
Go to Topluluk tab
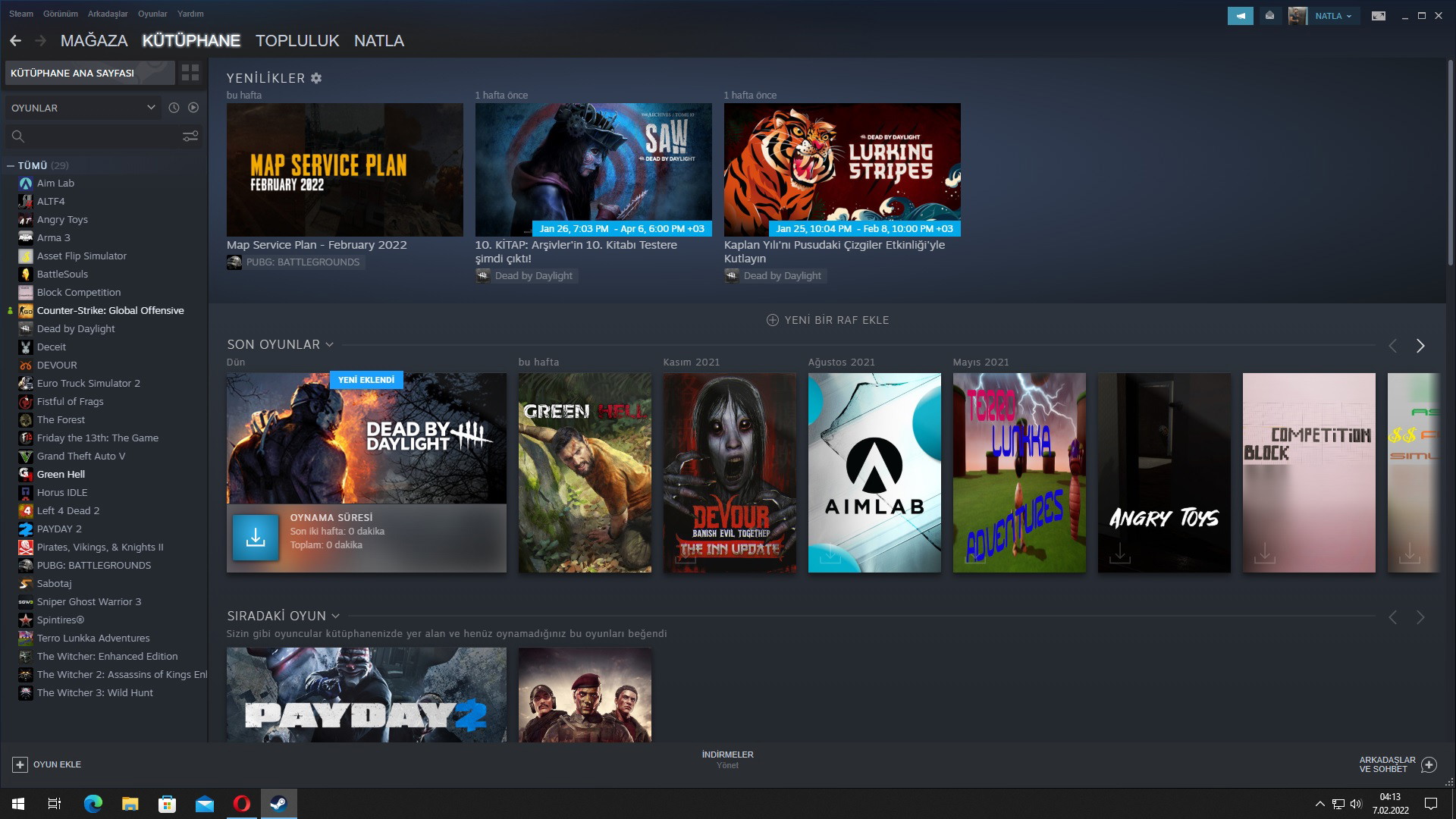[x=297, y=41]
